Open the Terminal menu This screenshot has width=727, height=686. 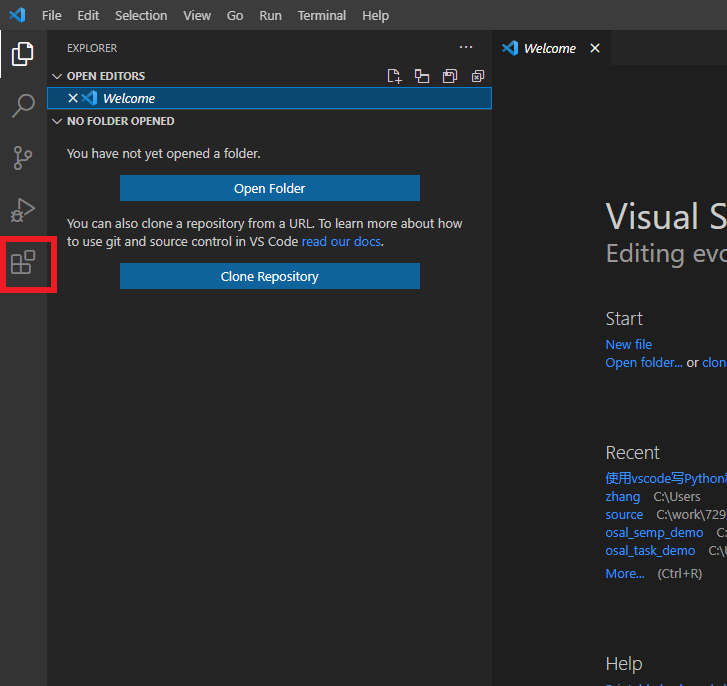[x=322, y=15]
